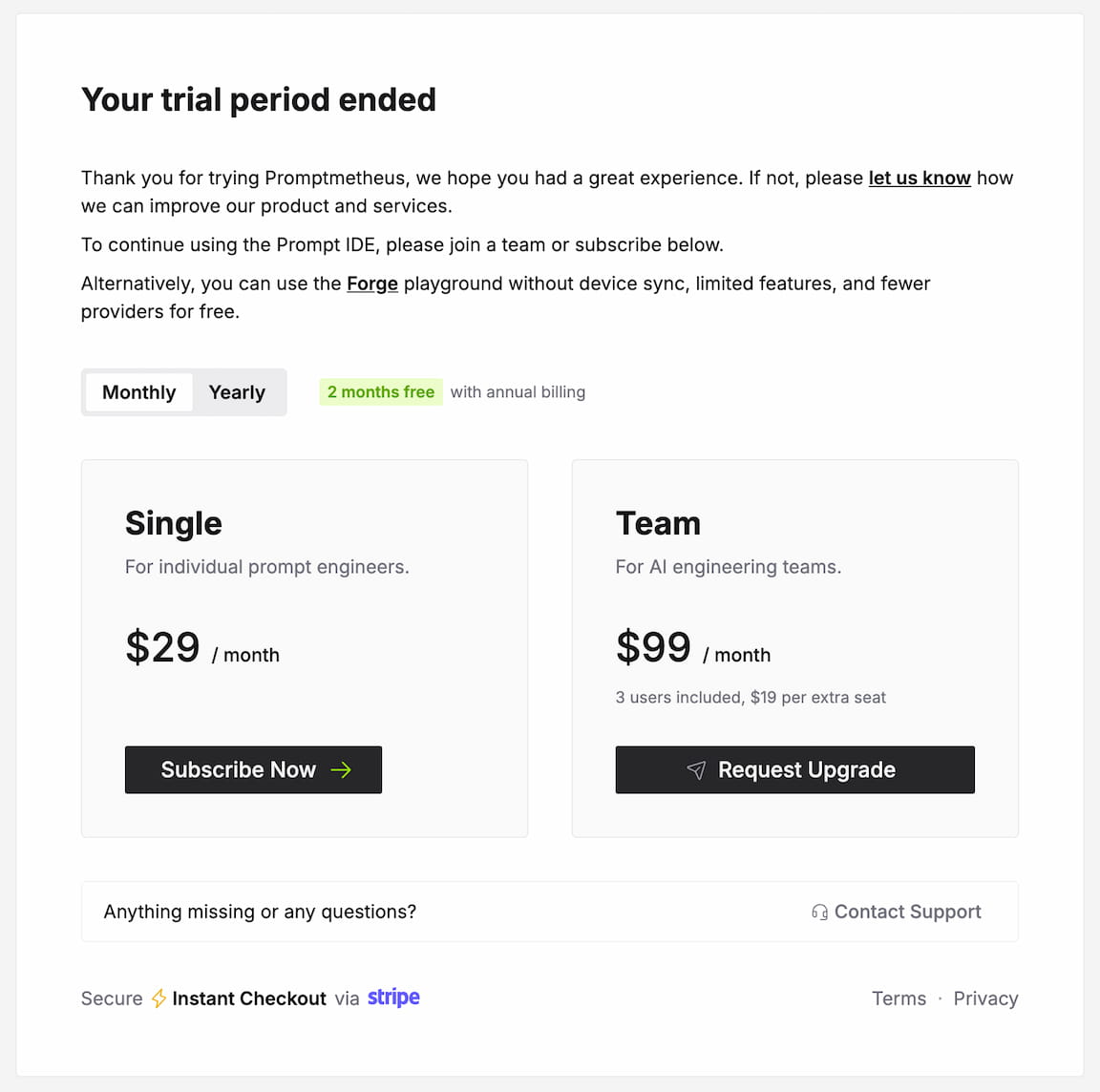
Task: Switch billing to Monthly
Action: 138,391
